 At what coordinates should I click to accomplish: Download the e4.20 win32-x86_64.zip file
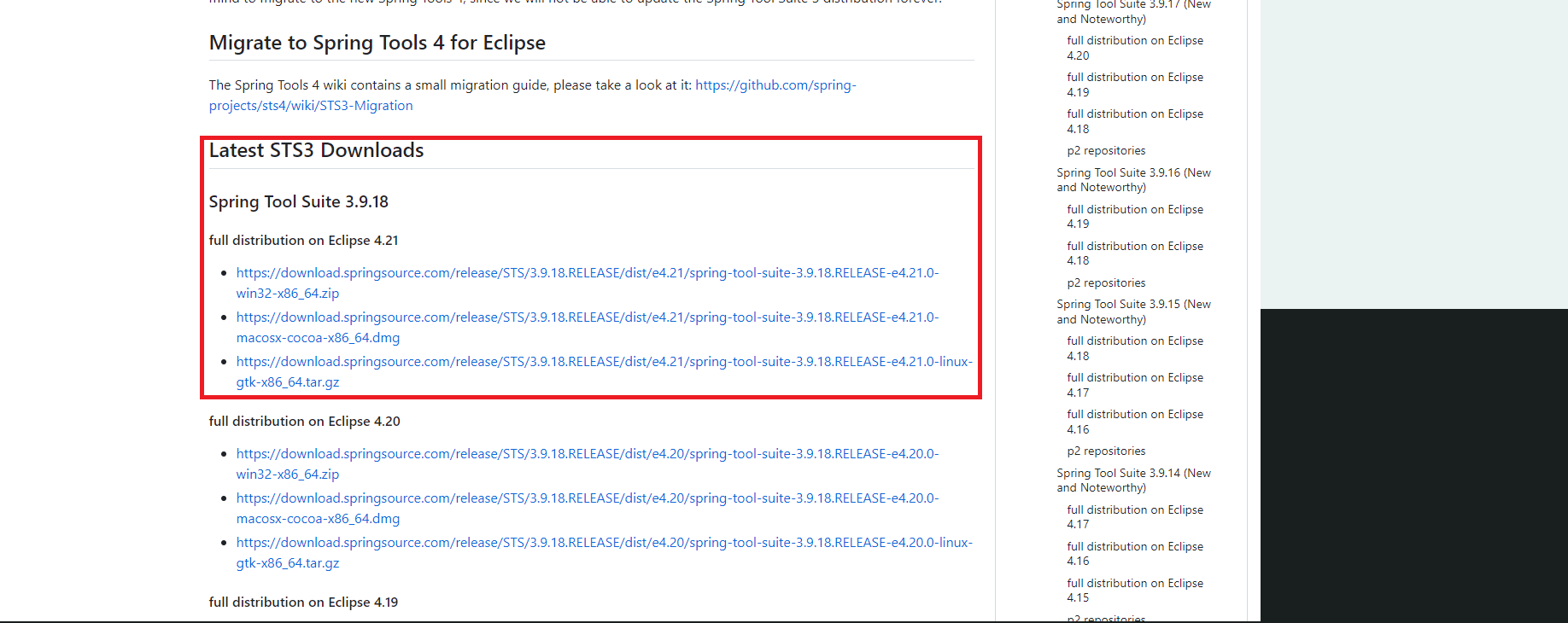[588, 464]
